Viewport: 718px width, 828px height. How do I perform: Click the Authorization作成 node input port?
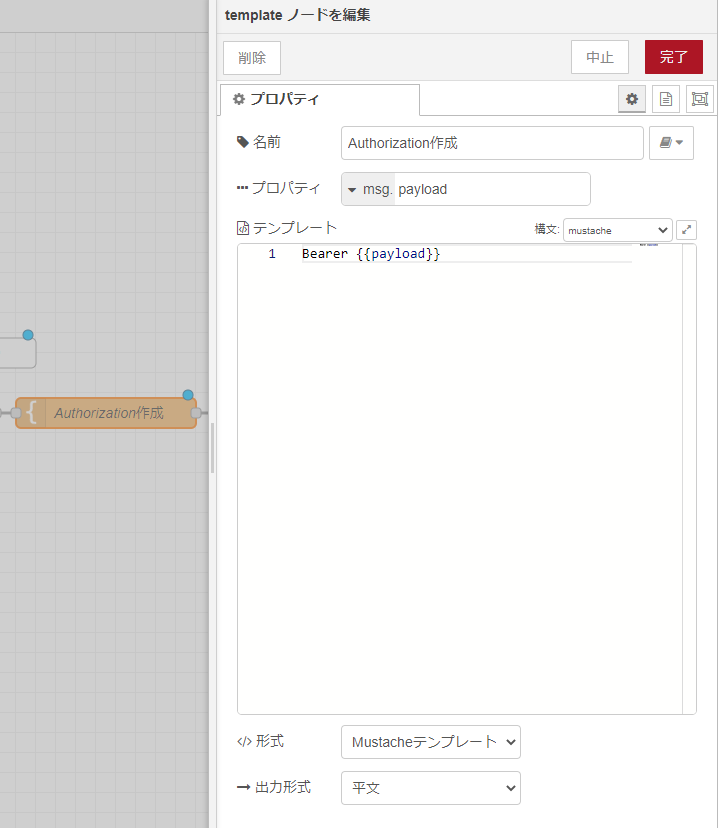click(x=16, y=413)
